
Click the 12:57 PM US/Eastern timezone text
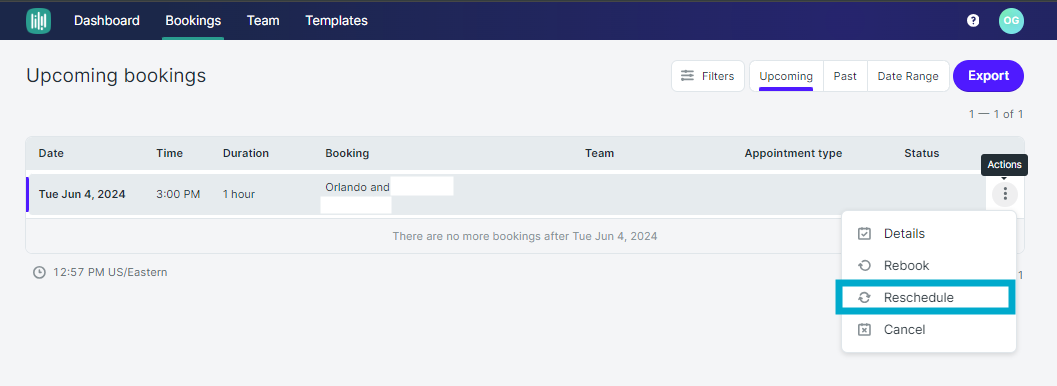(x=111, y=273)
